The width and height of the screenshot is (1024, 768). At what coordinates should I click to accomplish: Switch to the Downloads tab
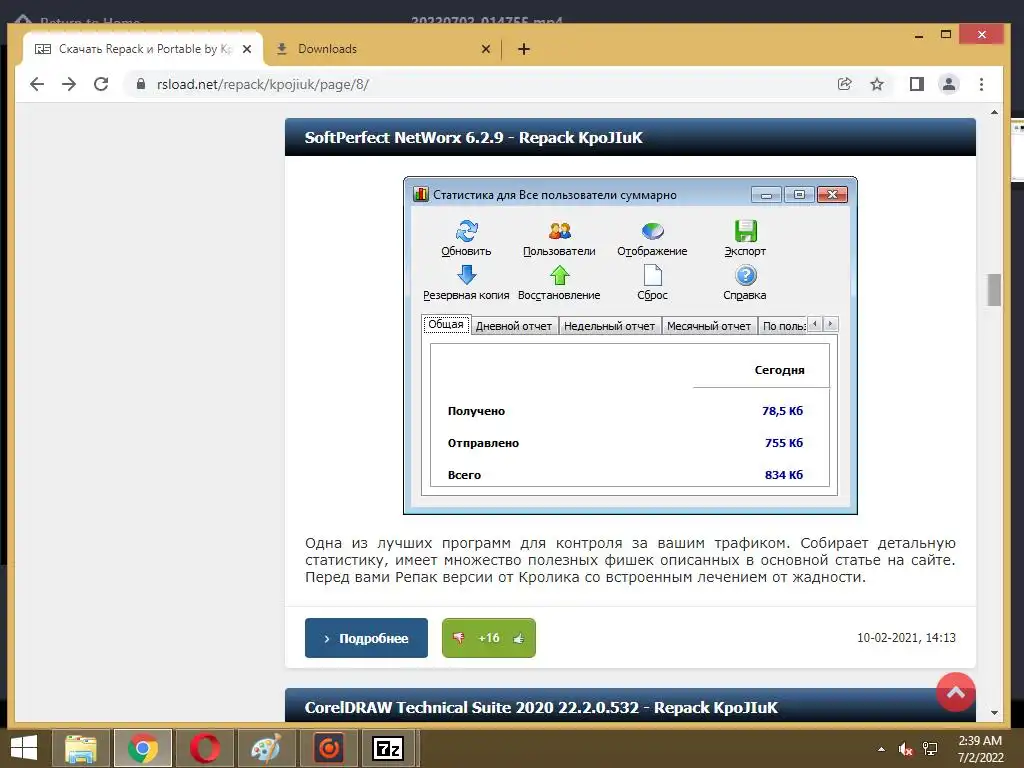coord(382,49)
